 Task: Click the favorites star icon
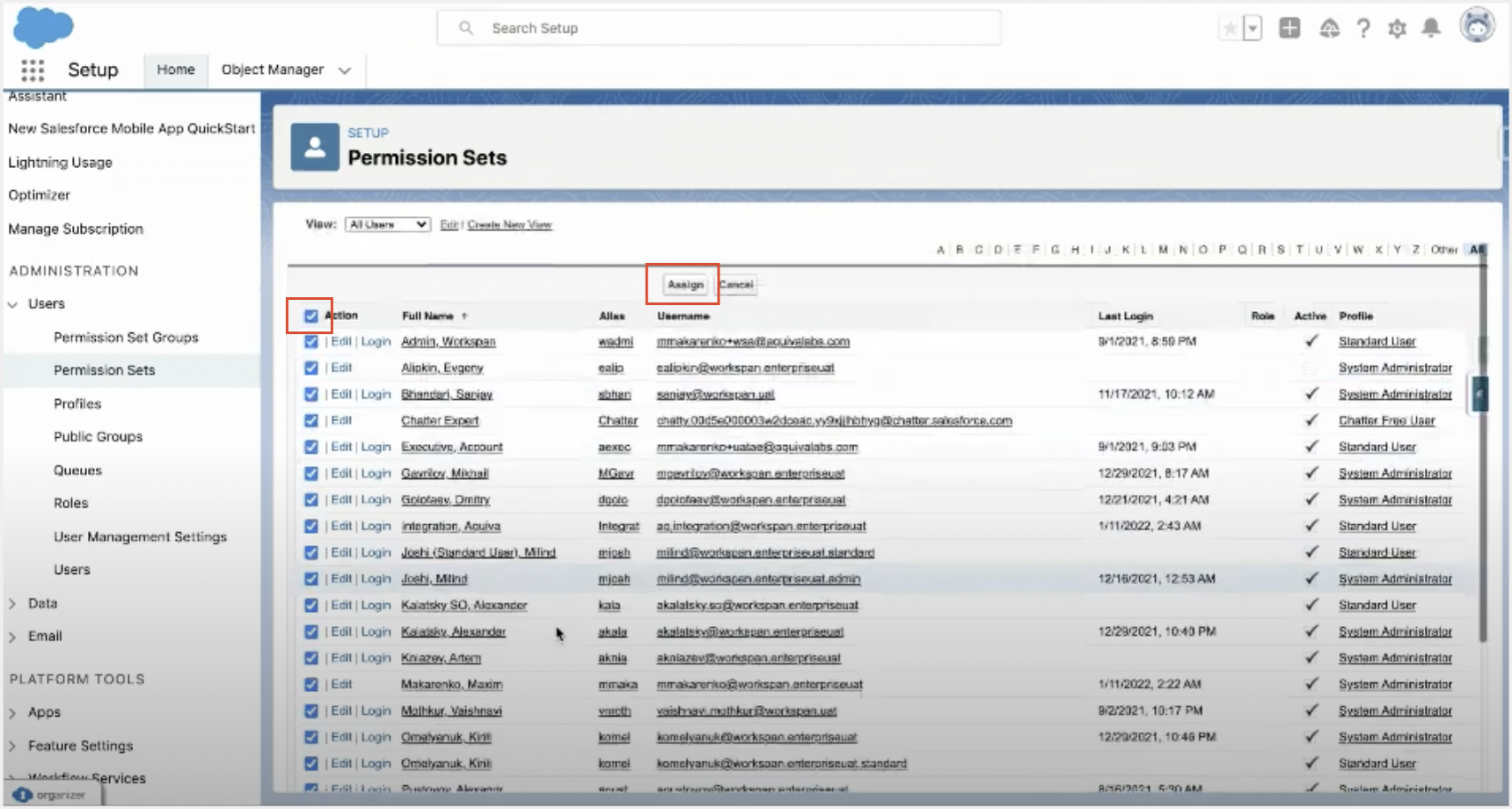pyautogui.click(x=1230, y=29)
